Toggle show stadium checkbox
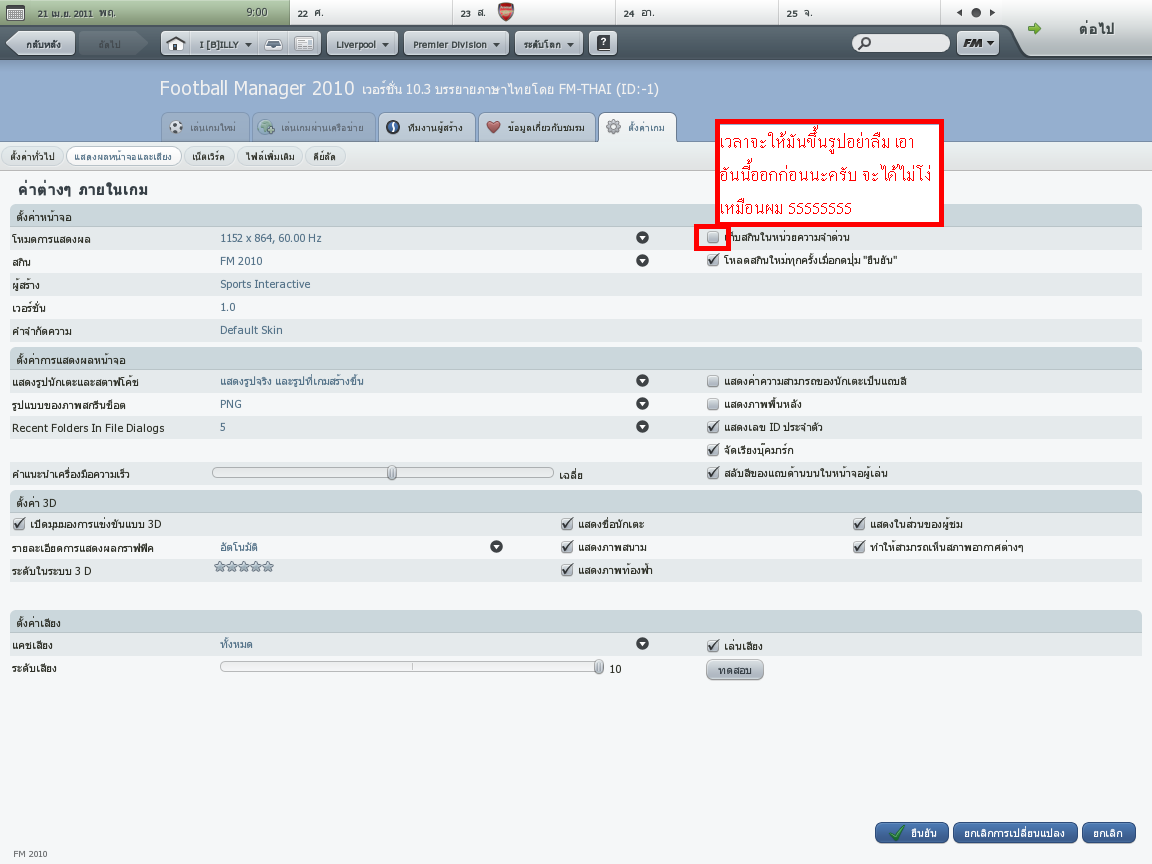The height and width of the screenshot is (864, 1152). [566, 547]
